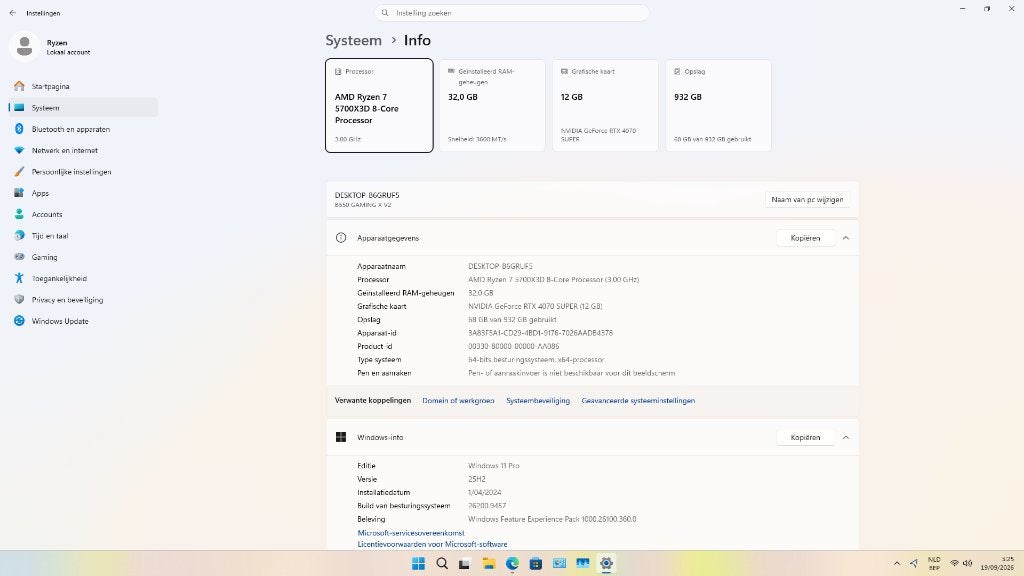Open Windows Update page
Image resolution: width=1024 pixels, height=576 pixels.
83,321
